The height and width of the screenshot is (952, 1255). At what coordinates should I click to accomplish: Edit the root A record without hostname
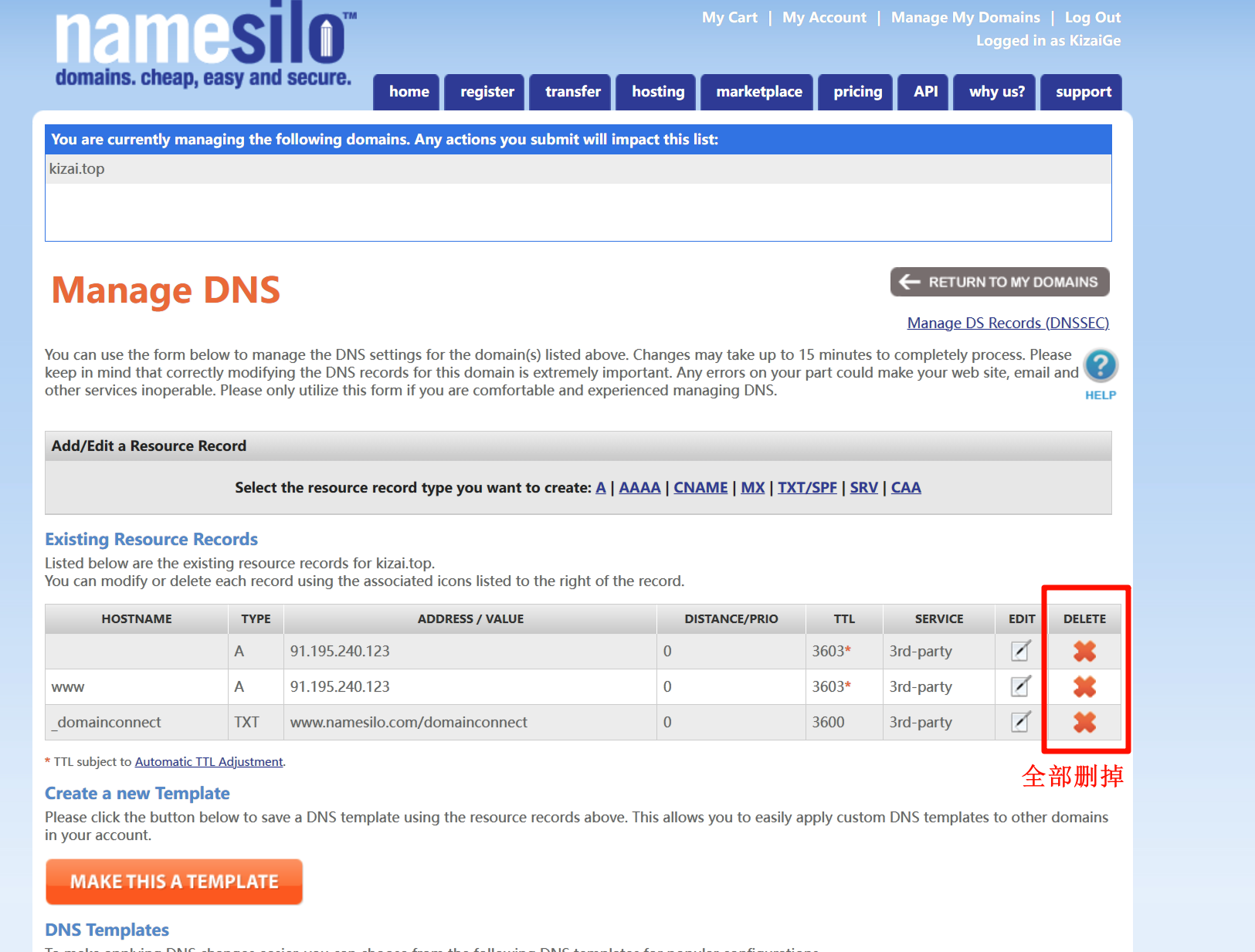point(1021,651)
